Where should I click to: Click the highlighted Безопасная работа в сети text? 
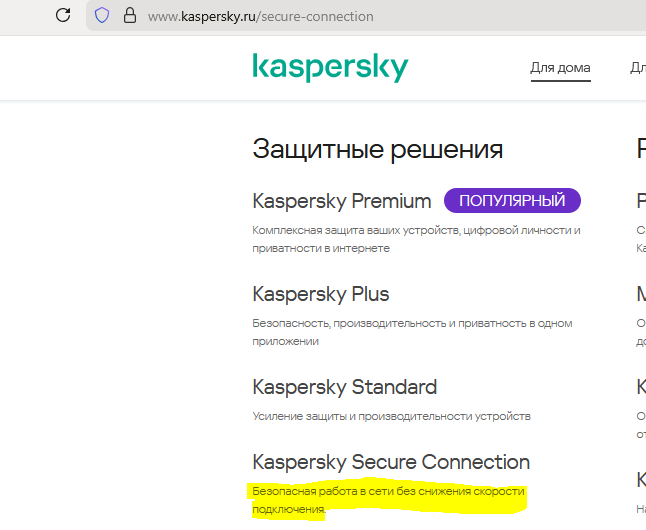[x=388, y=500]
